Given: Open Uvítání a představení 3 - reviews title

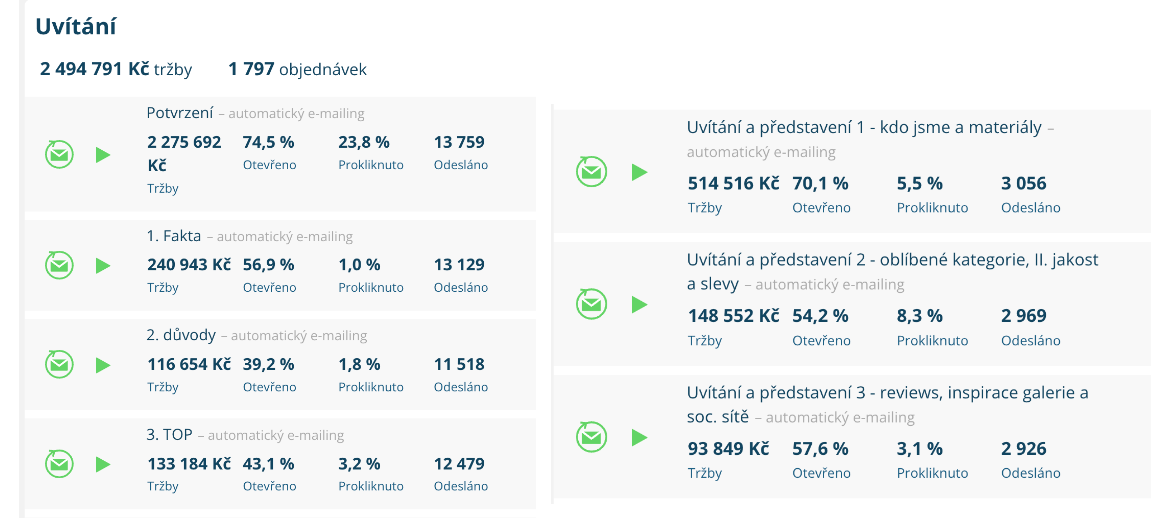Looking at the screenshot, I should [887, 392].
